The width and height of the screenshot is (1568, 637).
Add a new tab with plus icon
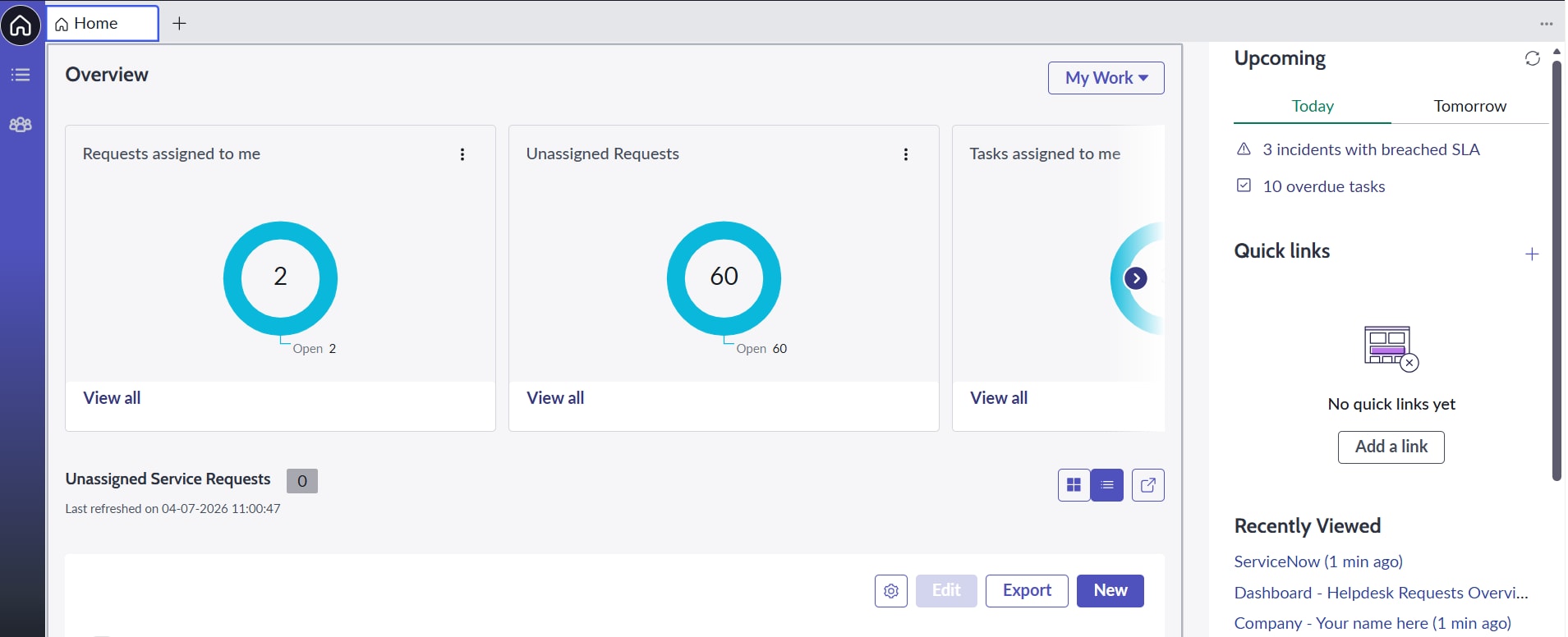(179, 24)
